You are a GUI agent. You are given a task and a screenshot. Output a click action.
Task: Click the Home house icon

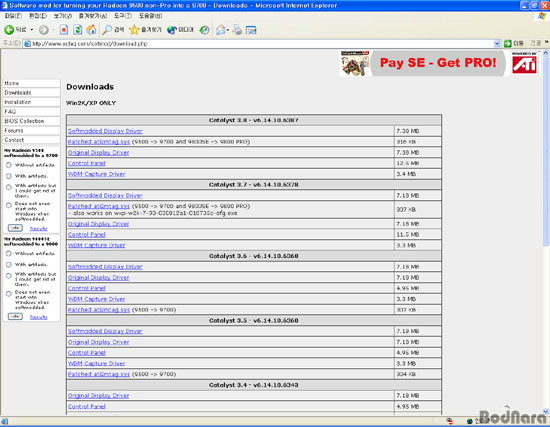click(x=91, y=30)
